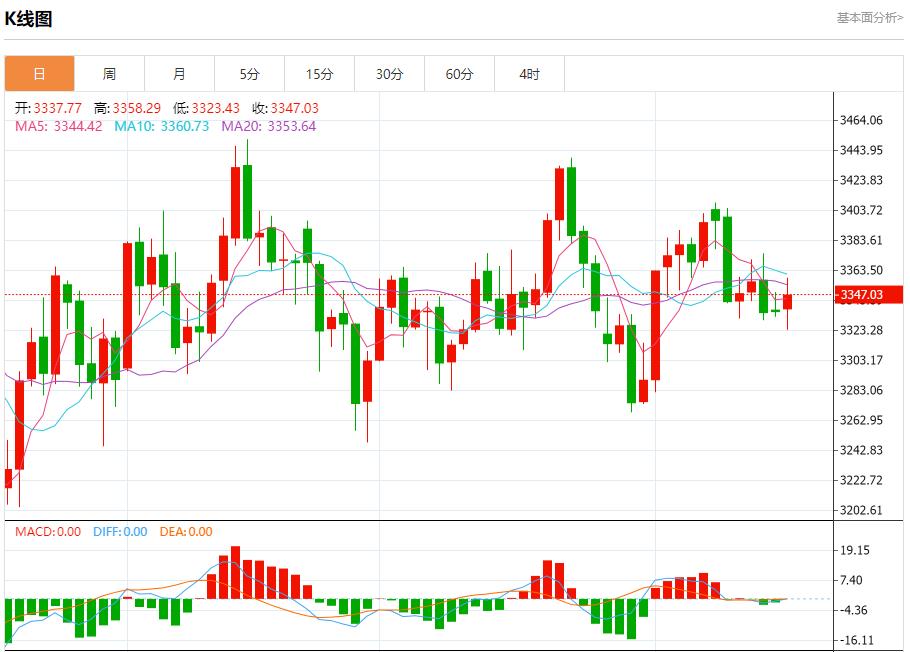Viewport: 910px width, 652px height.
Task: Select the 15分 timeframe
Action: click(x=319, y=73)
